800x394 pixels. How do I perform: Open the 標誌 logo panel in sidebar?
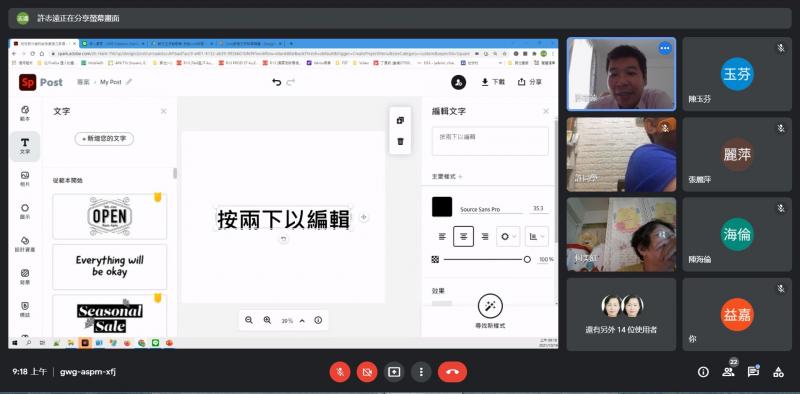[25, 309]
